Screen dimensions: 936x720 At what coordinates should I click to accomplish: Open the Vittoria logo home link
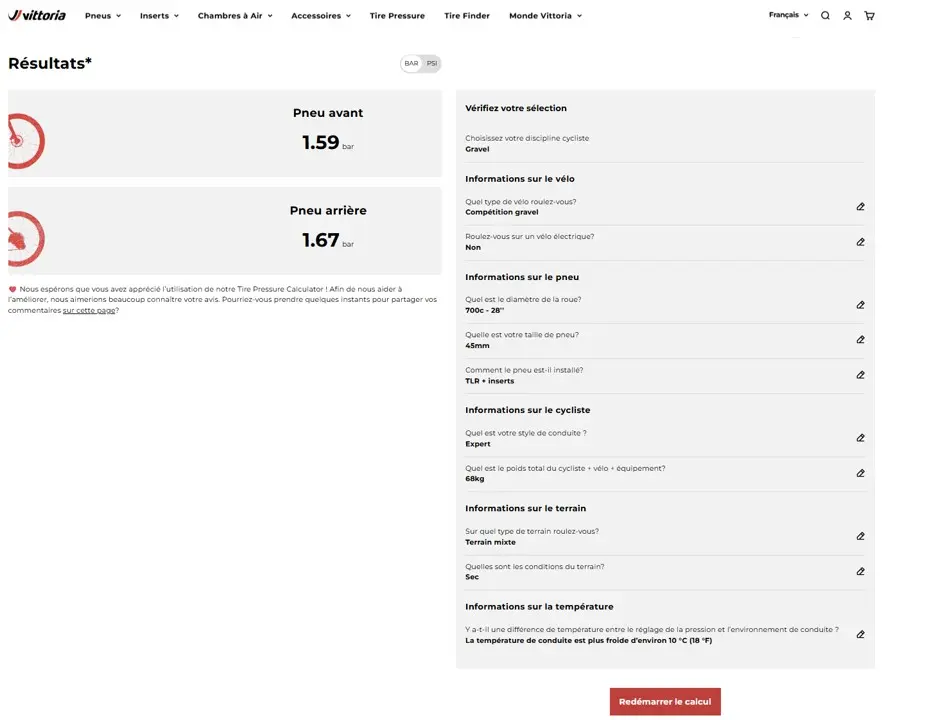pyautogui.click(x=37, y=16)
